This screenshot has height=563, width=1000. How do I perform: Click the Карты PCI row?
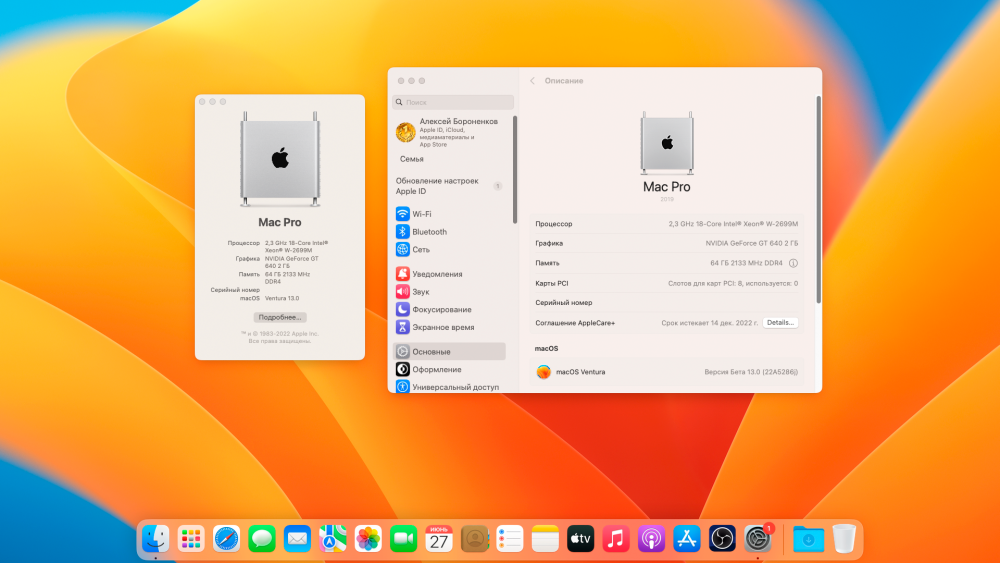click(666, 283)
